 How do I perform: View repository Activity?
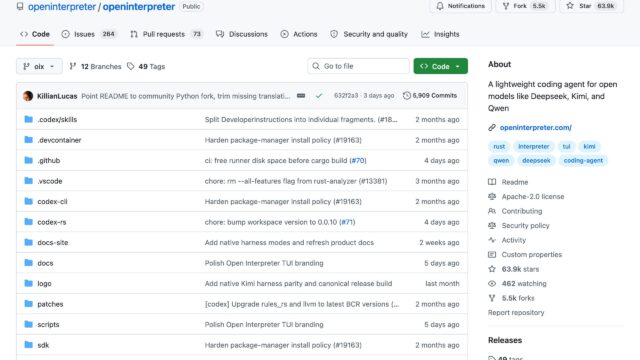tap(507, 240)
